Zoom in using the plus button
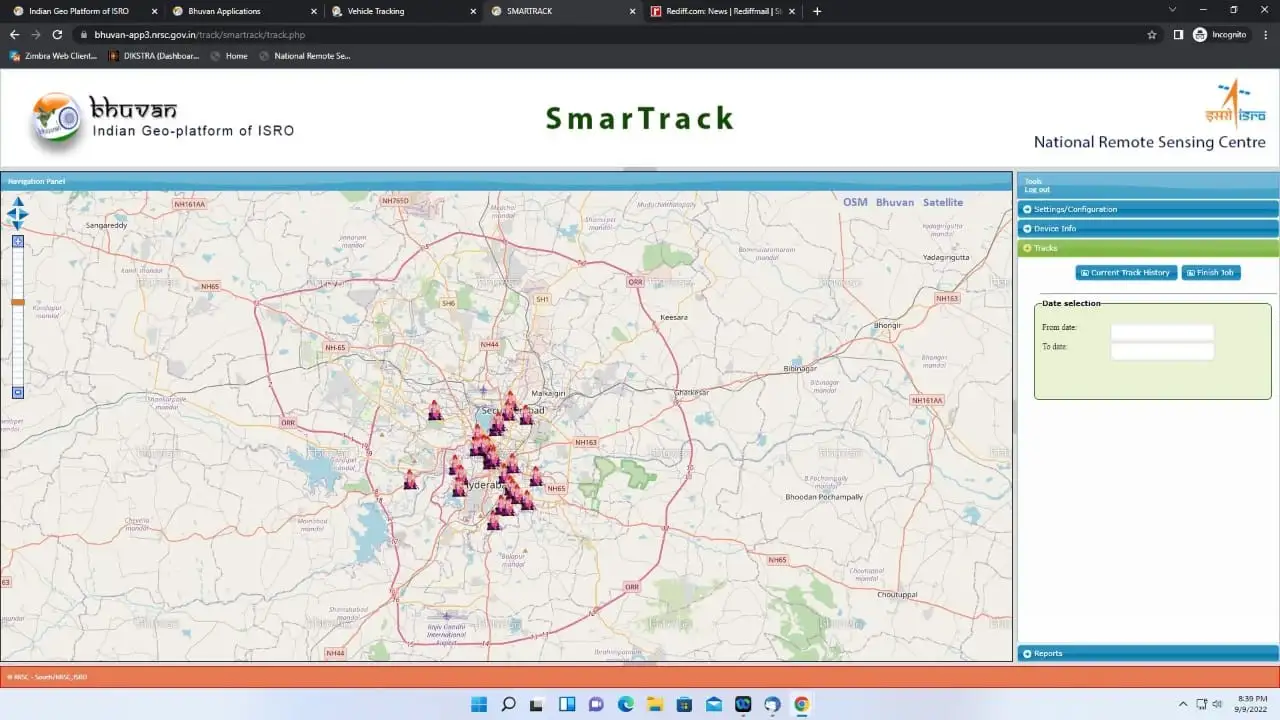Viewport: 1280px width, 720px height. pyautogui.click(x=18, y=242)
